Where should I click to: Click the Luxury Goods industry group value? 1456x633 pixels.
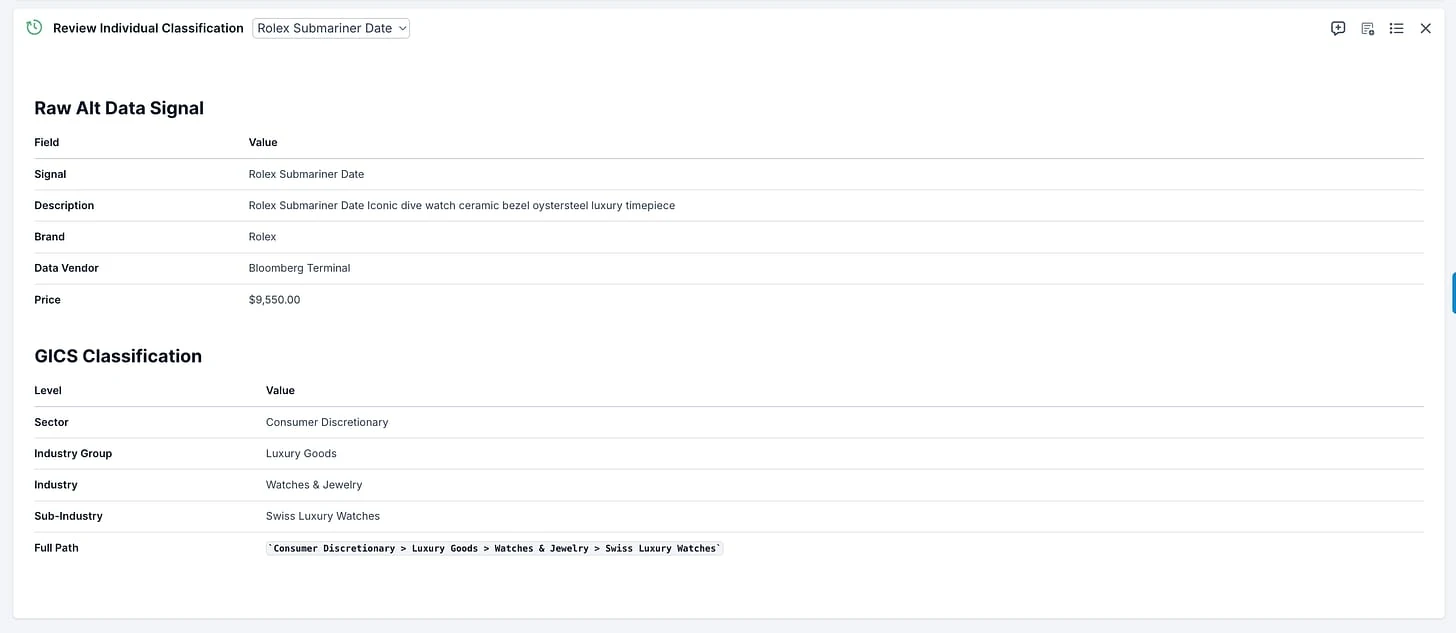tap(301, 453)
